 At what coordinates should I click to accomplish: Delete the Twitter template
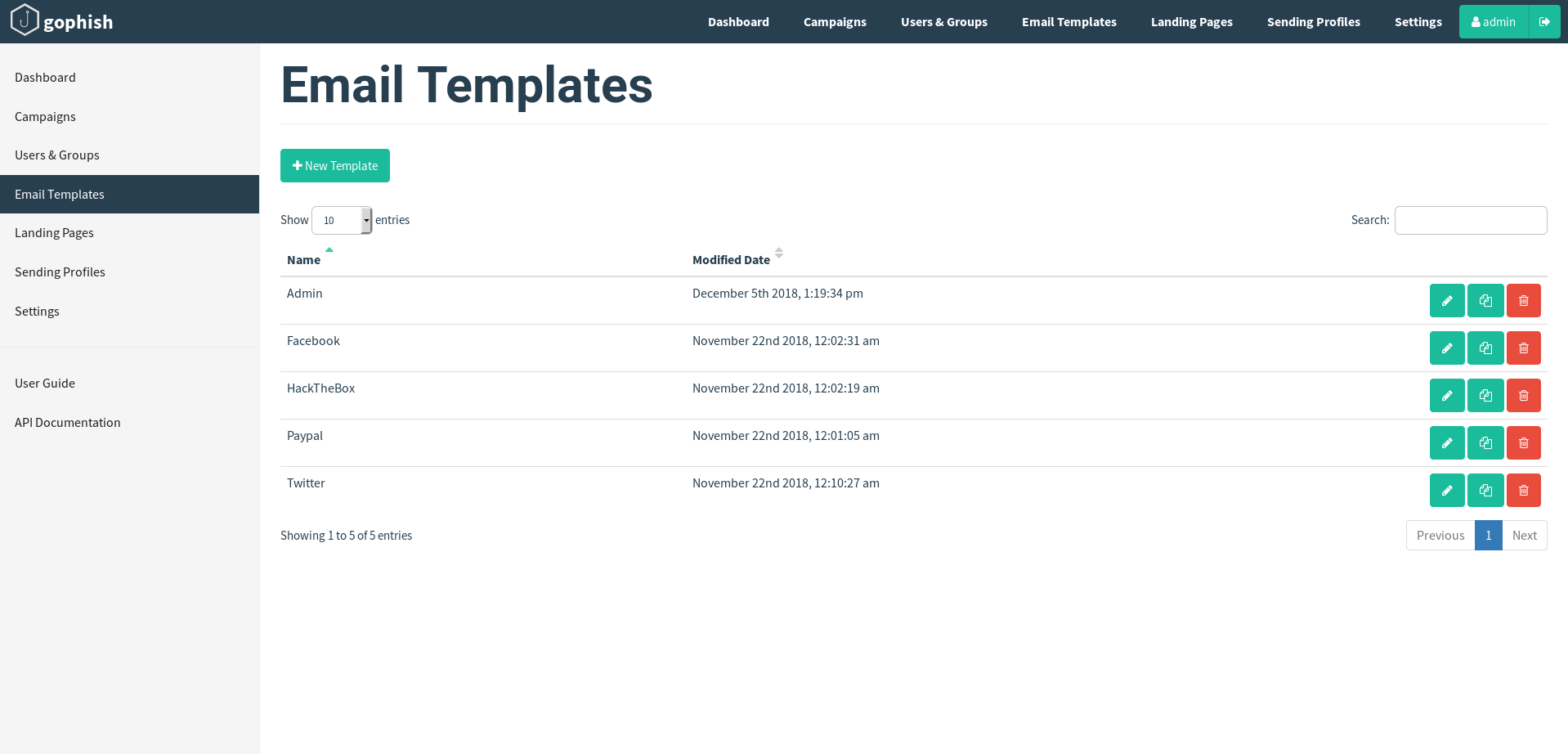click(x=1523, y=491)
